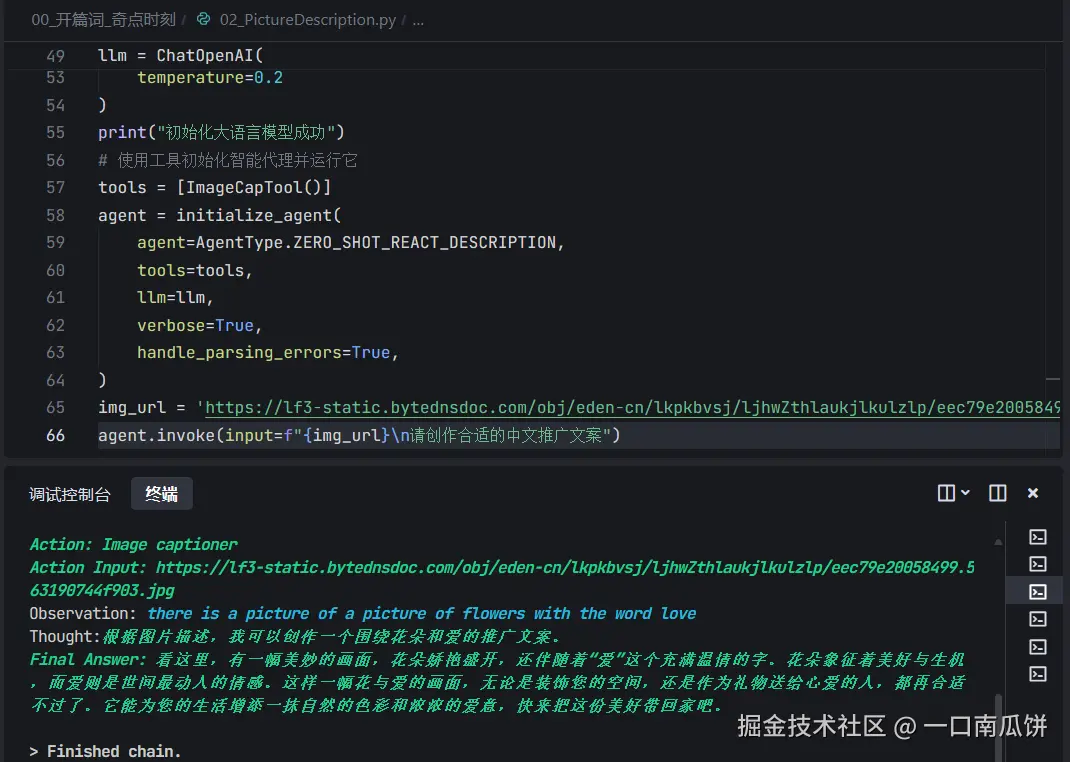Open the 02_PictureDescription.py breadcrumb
The image size is (1070, 762).
[x=307, y=20]
